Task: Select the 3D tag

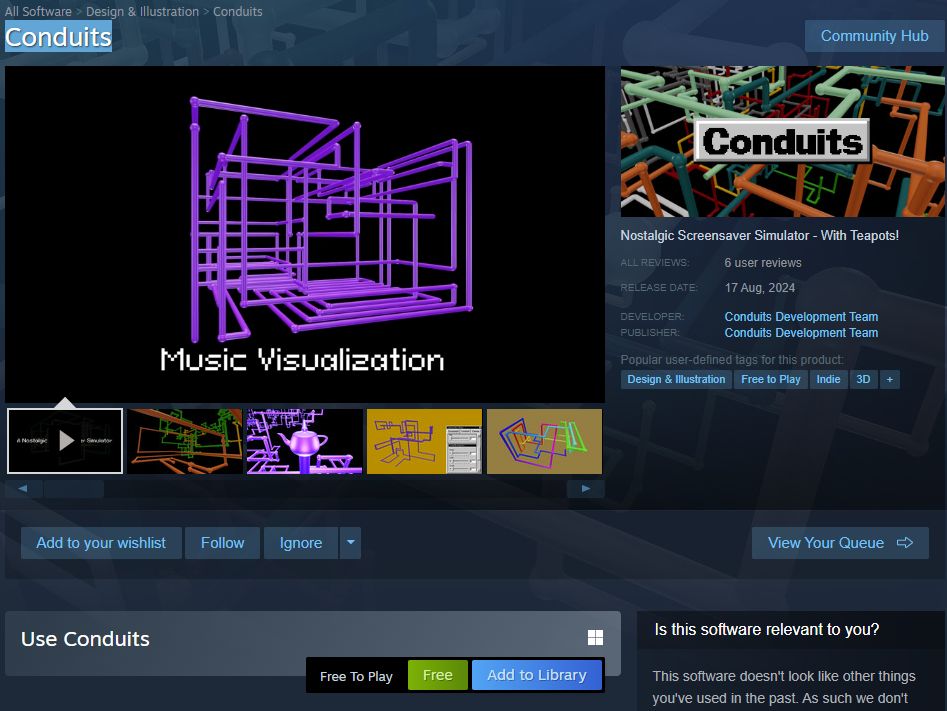Action: point(863,379)
